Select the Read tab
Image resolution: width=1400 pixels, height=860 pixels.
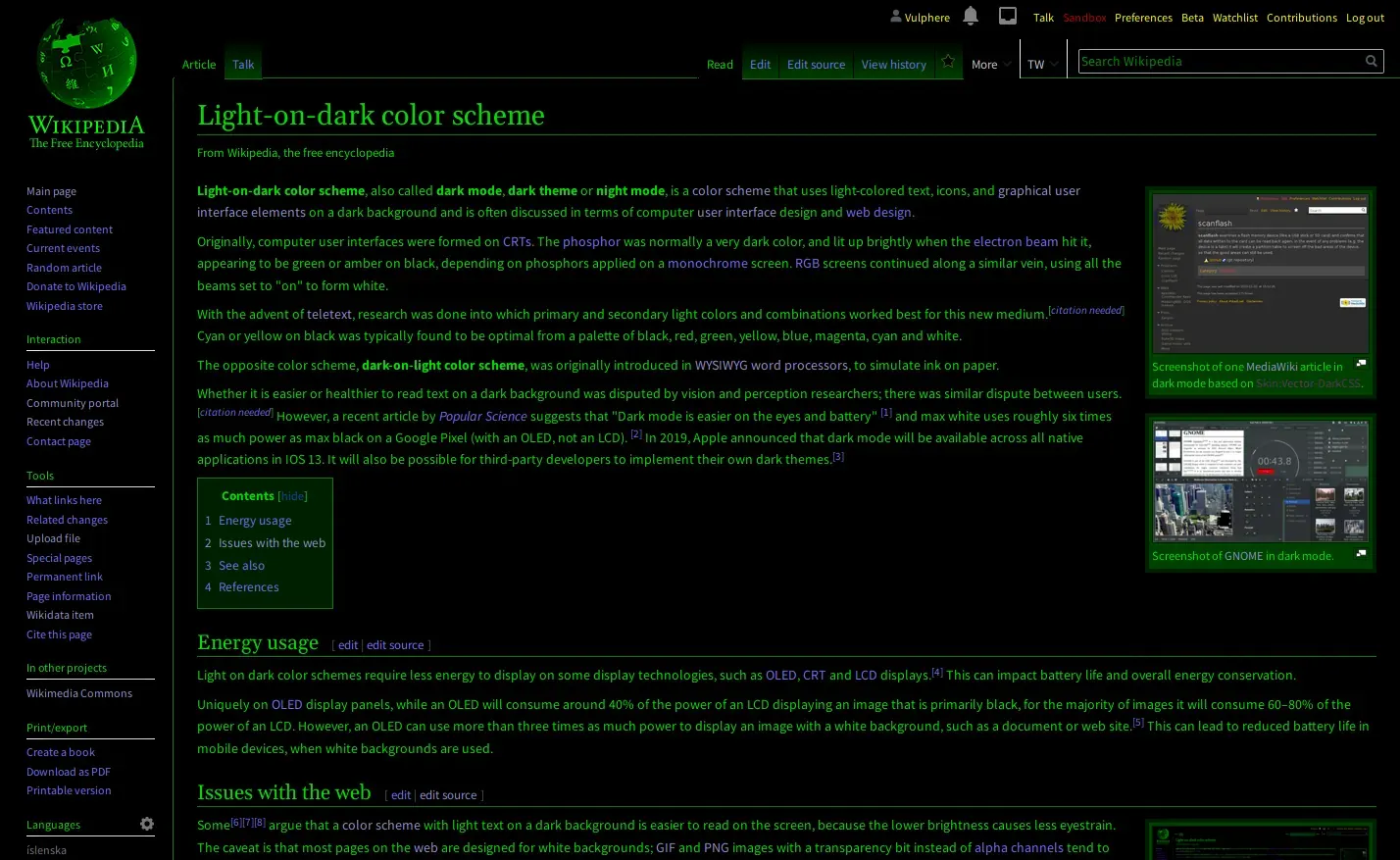click(720, 65)
